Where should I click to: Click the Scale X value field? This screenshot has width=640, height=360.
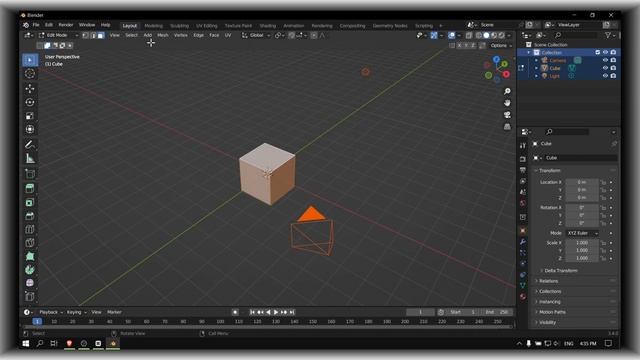point(582,242)
